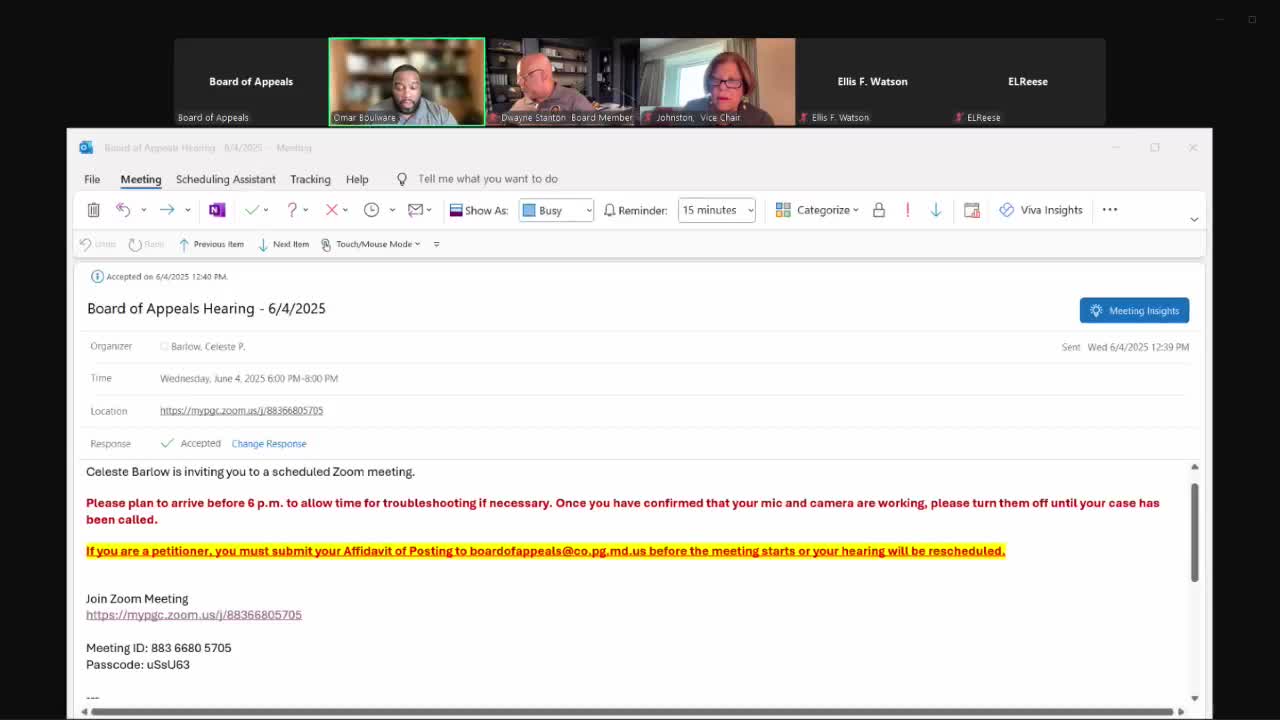Click the Propose New Time clock icon
The height and width of the screenshot is (720, 1280).
(x=371, y=210)
